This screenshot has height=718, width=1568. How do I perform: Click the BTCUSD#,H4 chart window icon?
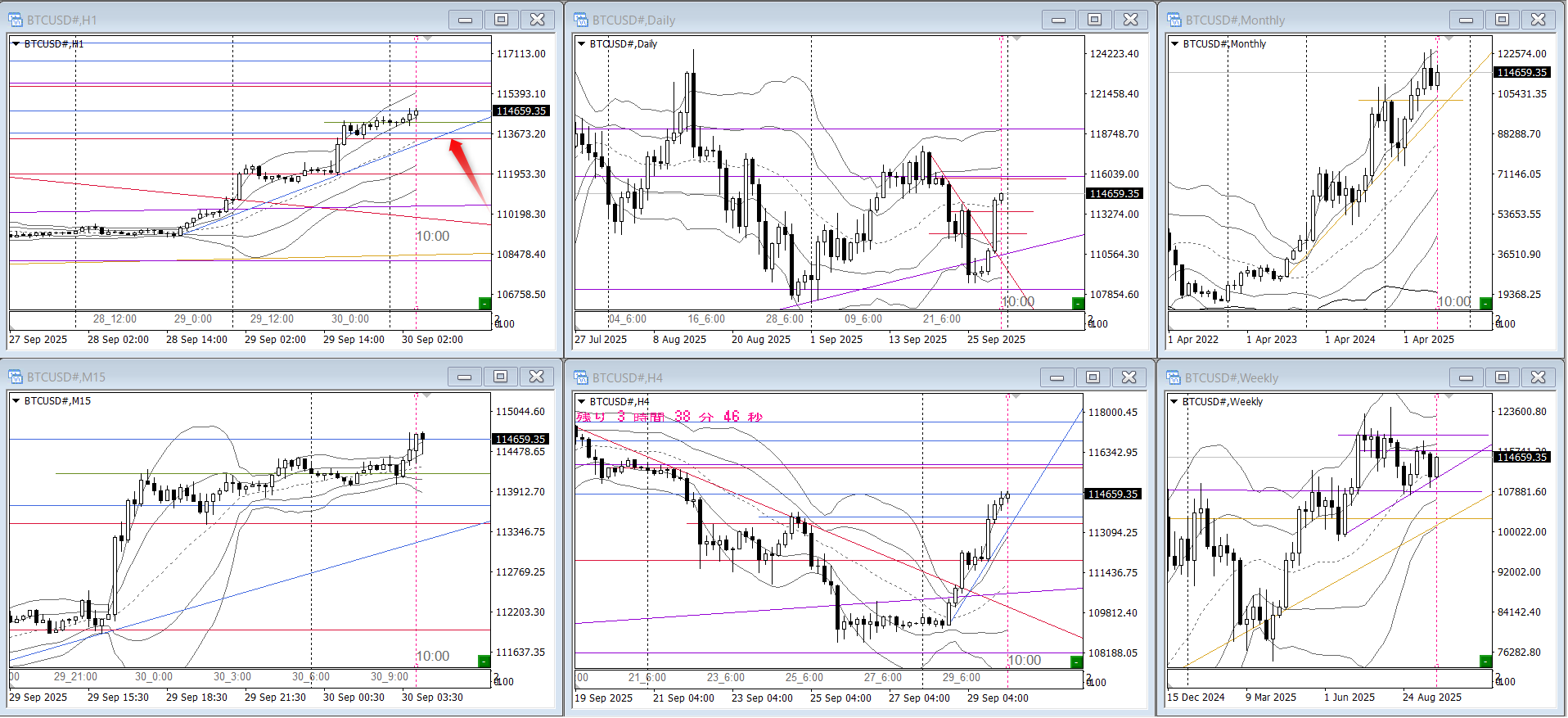[x=581, y=377]
